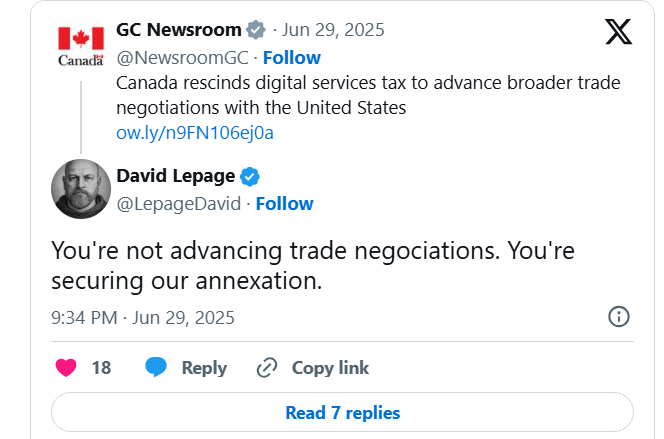
Task: Open the Canada flag profile avatar
Action: click(81, 46)
